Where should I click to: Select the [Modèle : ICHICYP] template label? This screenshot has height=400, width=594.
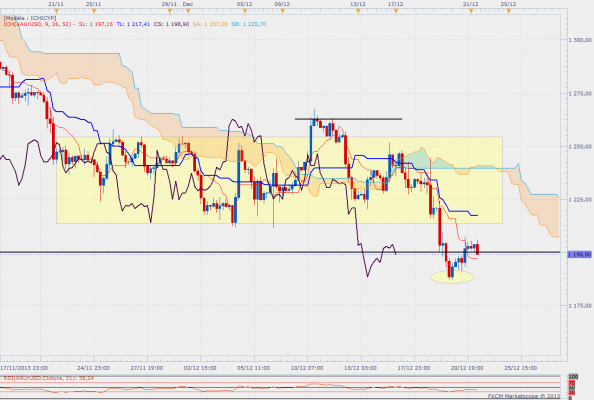(30, 18)
